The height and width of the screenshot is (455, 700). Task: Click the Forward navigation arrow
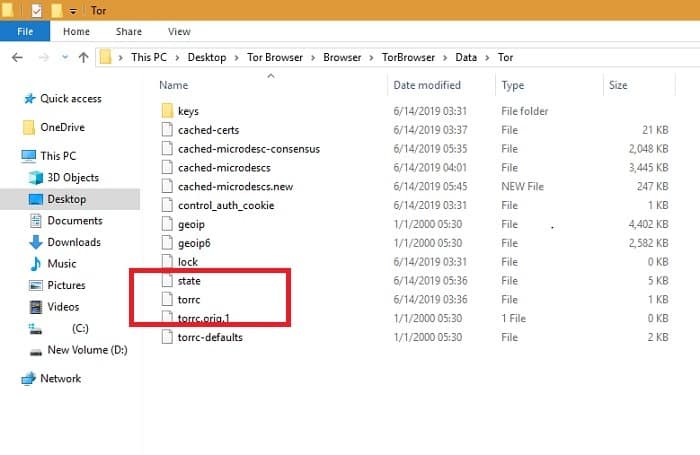pos(43,57)
